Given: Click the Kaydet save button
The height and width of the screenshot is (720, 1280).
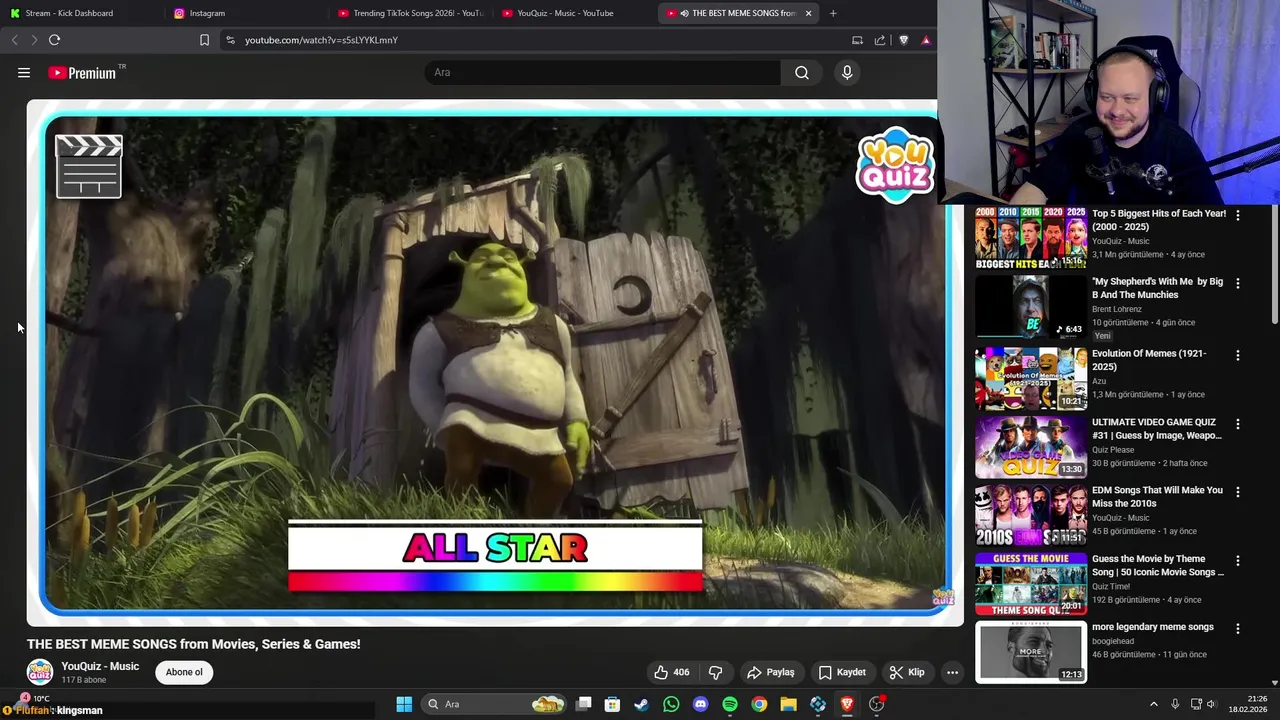Looking at the screenshot, I should pos(842,672).
